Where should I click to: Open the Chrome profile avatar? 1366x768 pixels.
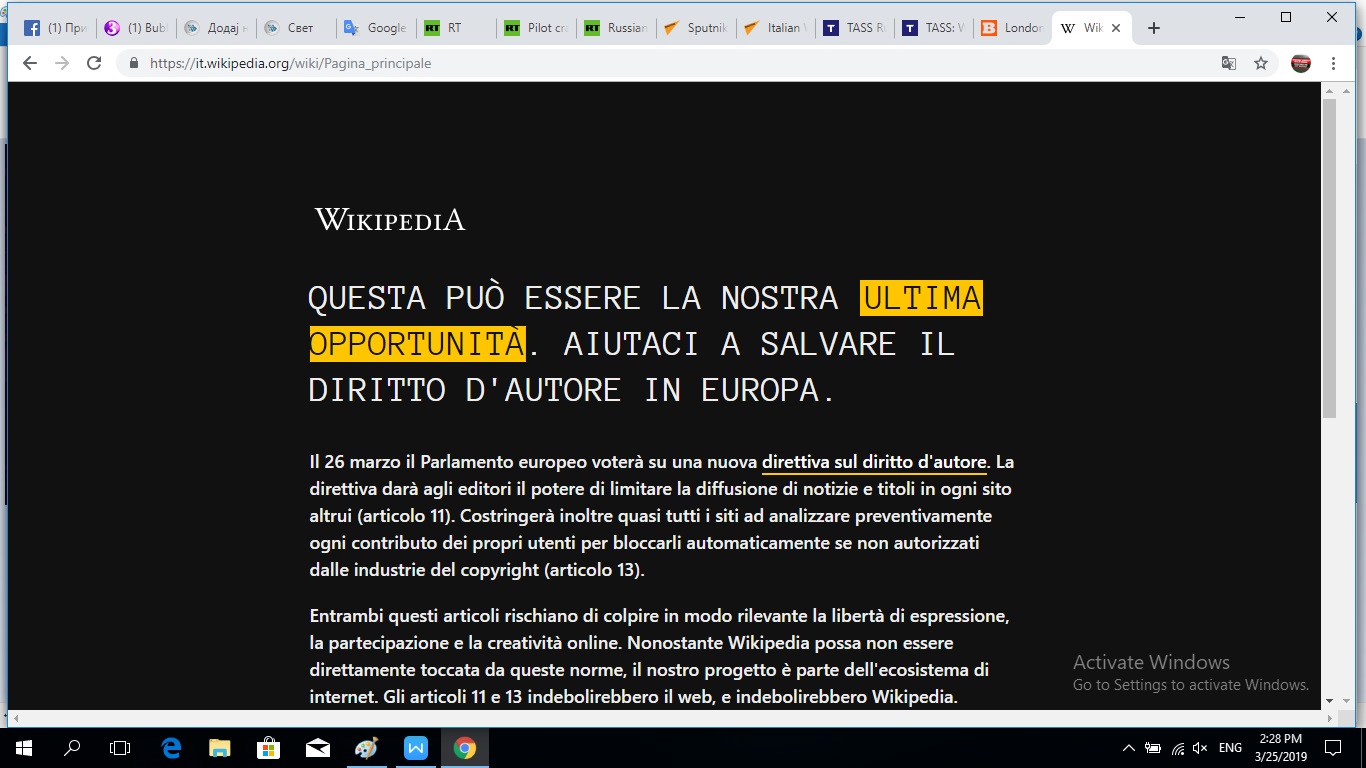coord(1301,63)
